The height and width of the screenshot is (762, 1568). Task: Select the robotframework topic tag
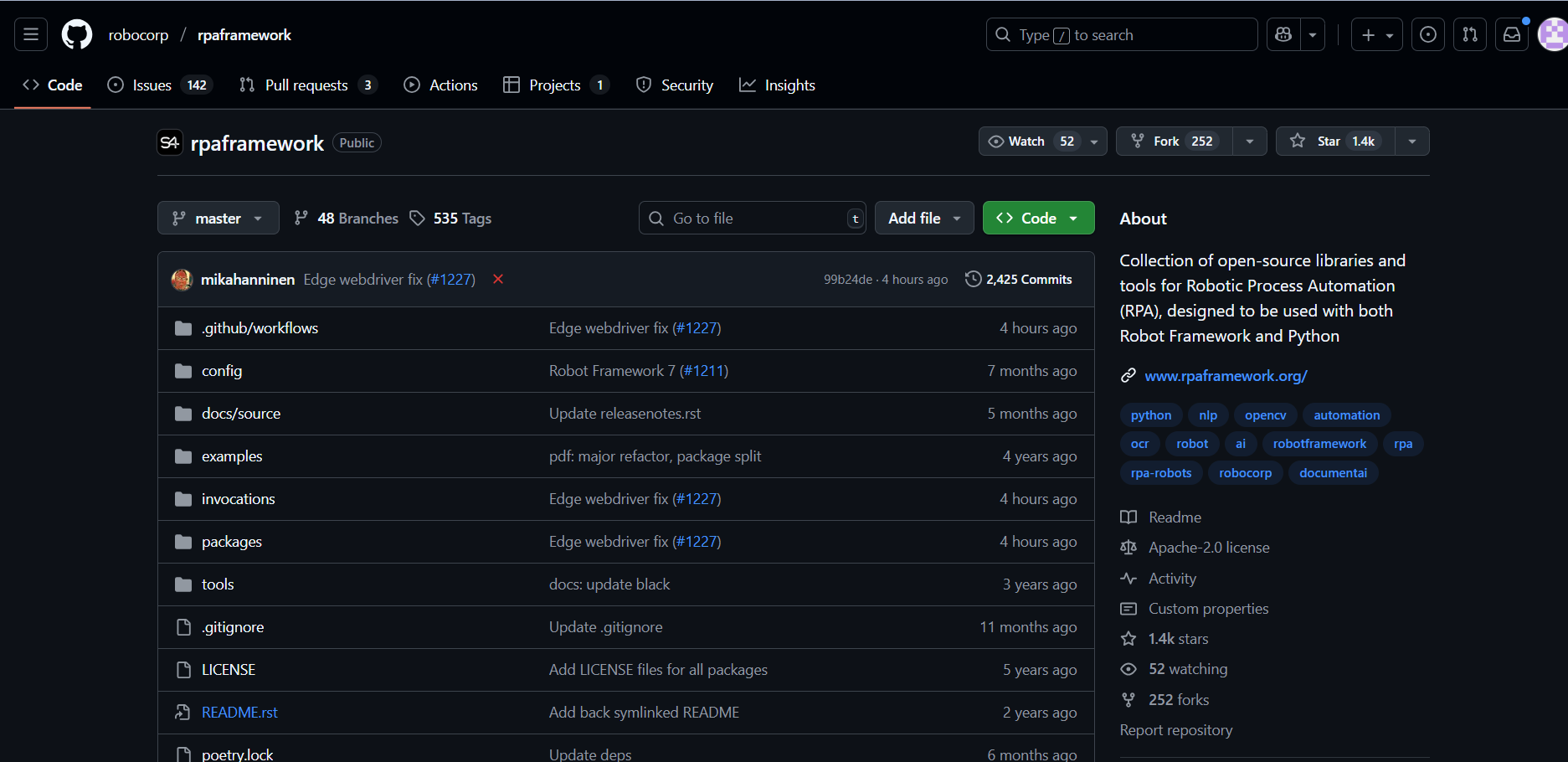[1319, 443]
